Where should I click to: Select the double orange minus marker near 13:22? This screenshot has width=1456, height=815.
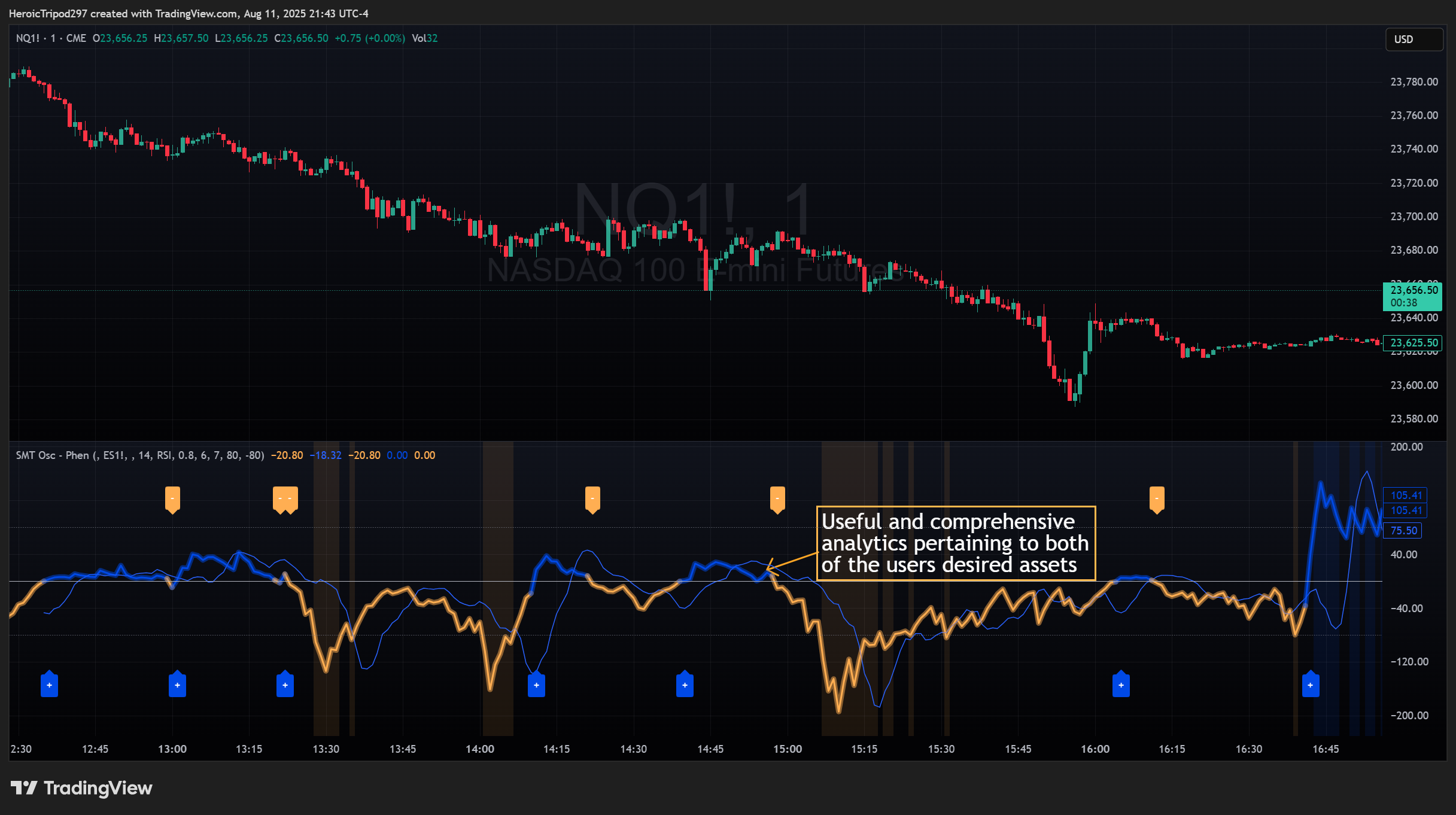click(285, 500)
